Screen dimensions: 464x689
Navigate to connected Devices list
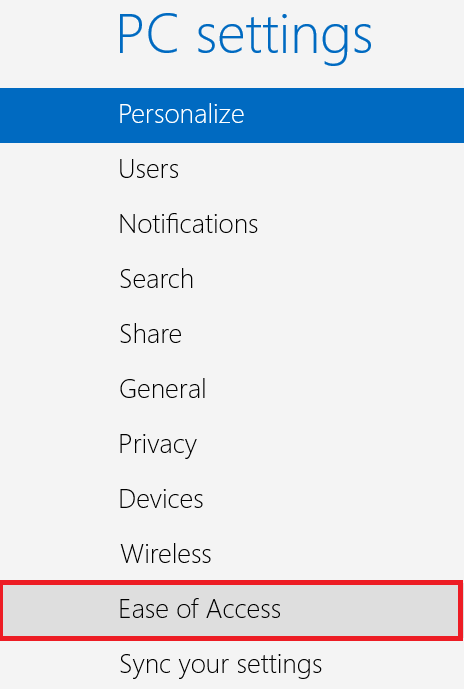click(232, 499)
